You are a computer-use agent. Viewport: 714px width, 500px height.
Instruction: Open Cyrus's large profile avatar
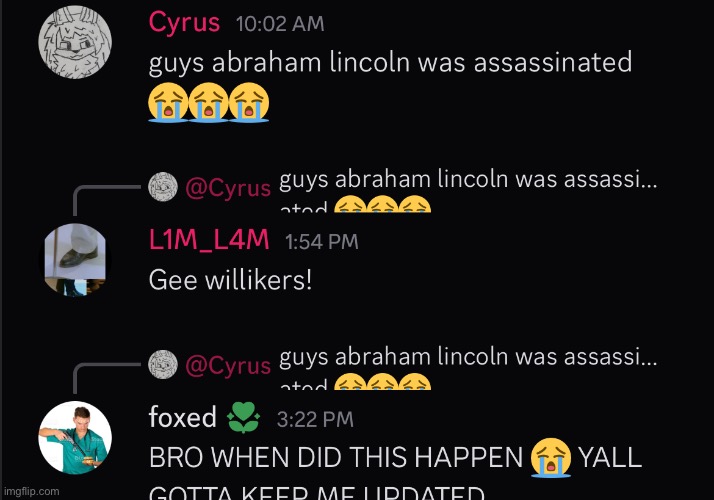click(x=75, y=42)
